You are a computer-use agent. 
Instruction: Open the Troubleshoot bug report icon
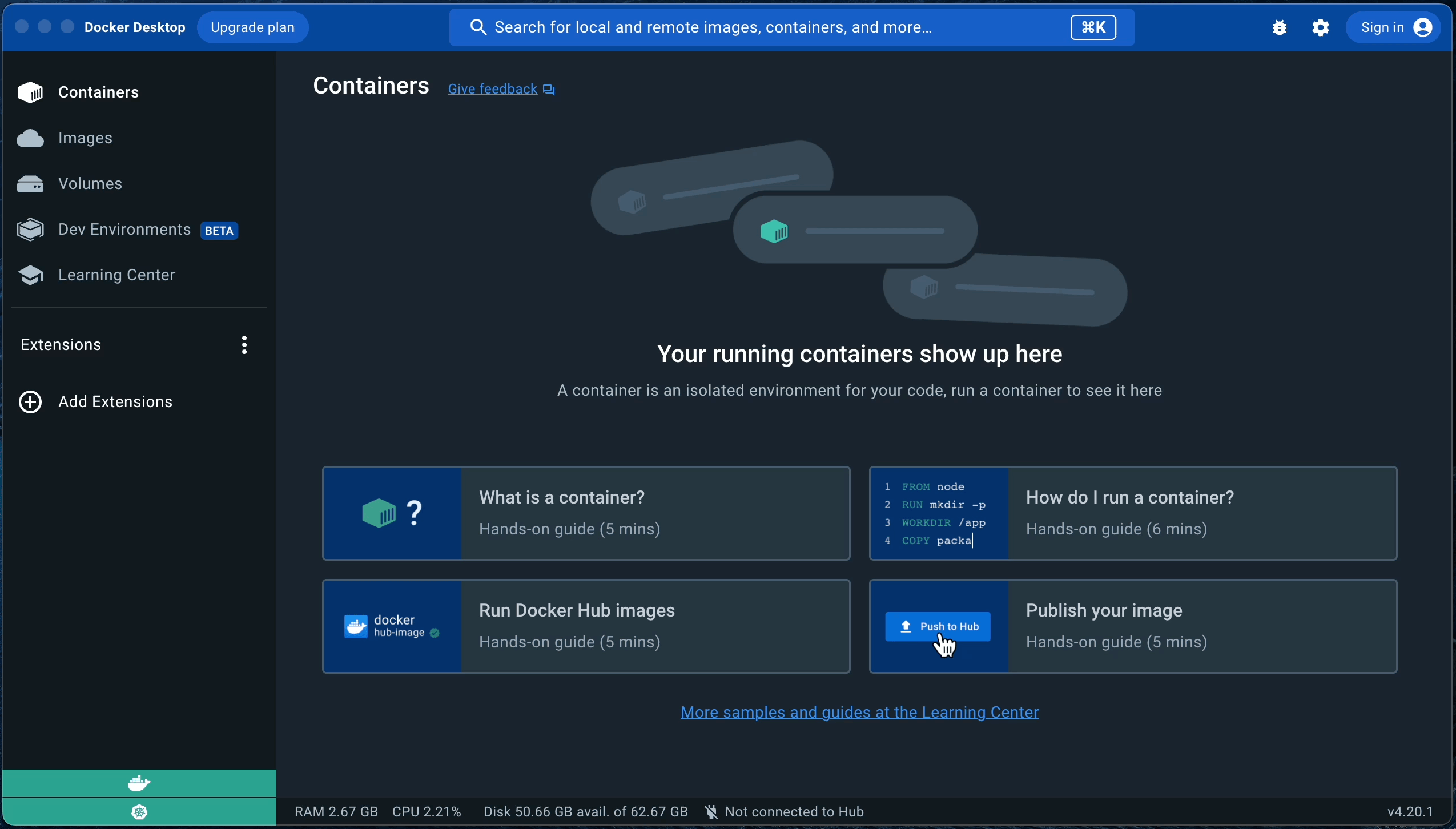1279,27
